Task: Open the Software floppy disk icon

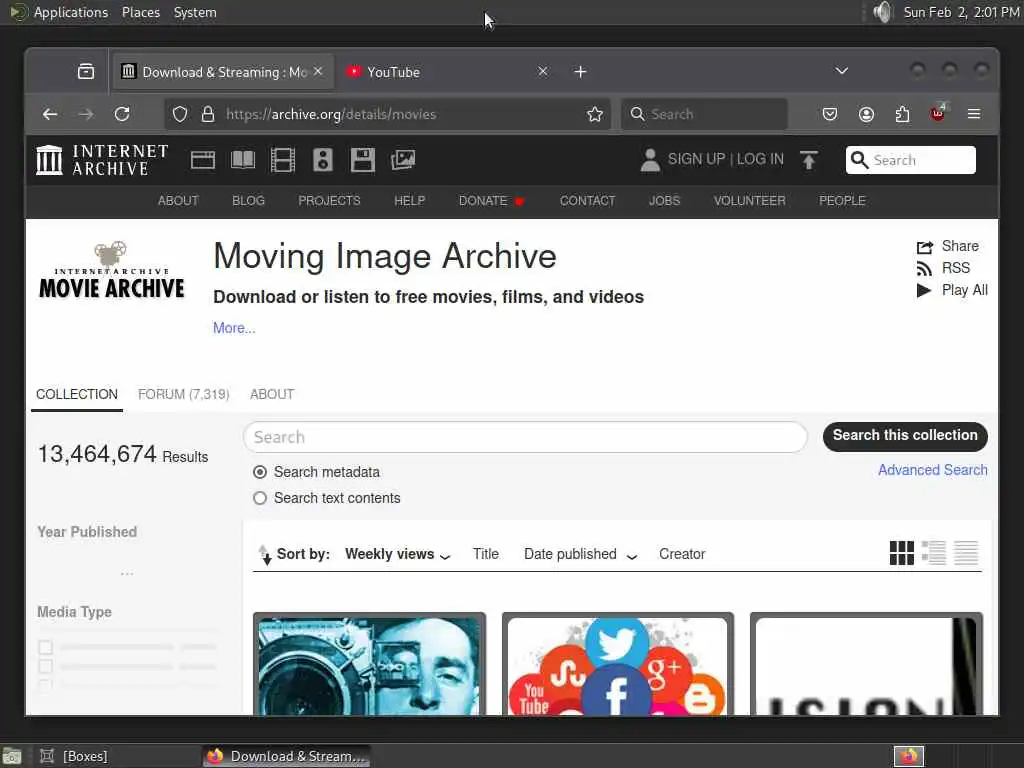Action: point(362,160)
